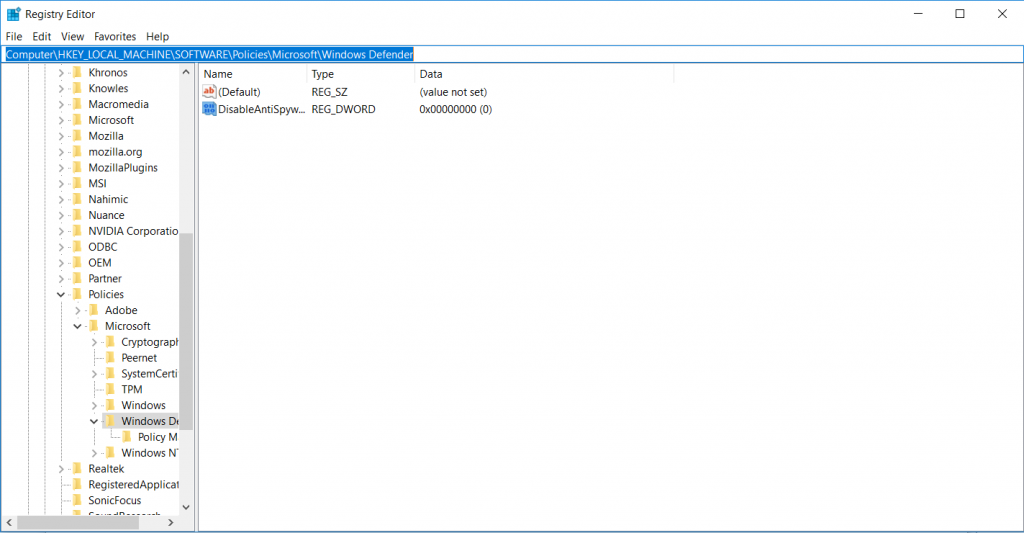Expand the Adobe key under Policies
The image size is (1024, 533).
pos(78,311)
